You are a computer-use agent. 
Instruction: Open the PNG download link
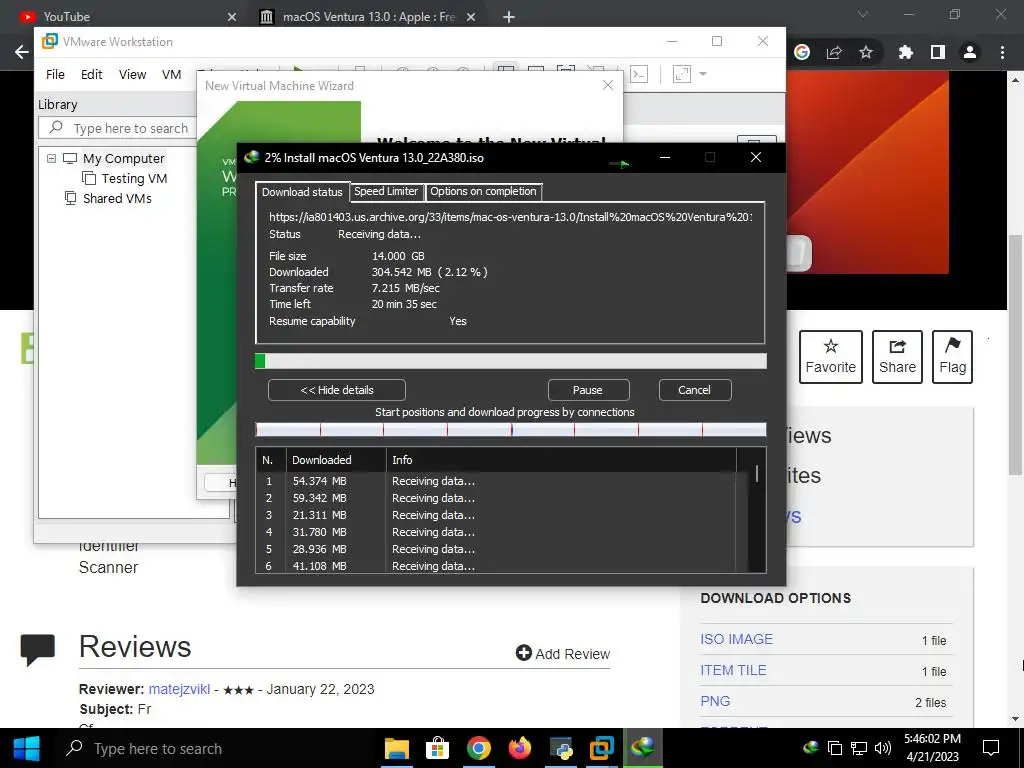pyautogui.click(x=715, y=701)
